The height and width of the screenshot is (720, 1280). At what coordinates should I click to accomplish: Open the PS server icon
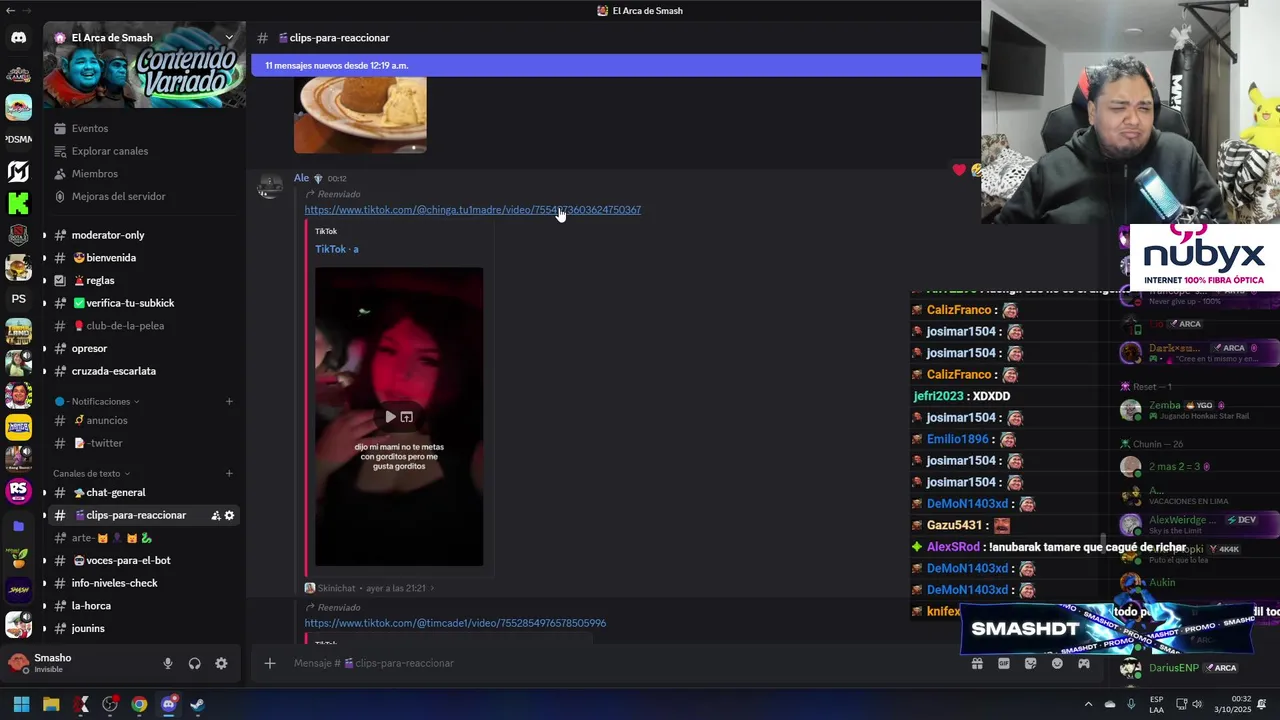pyautogui.click(x=18, y=299)
